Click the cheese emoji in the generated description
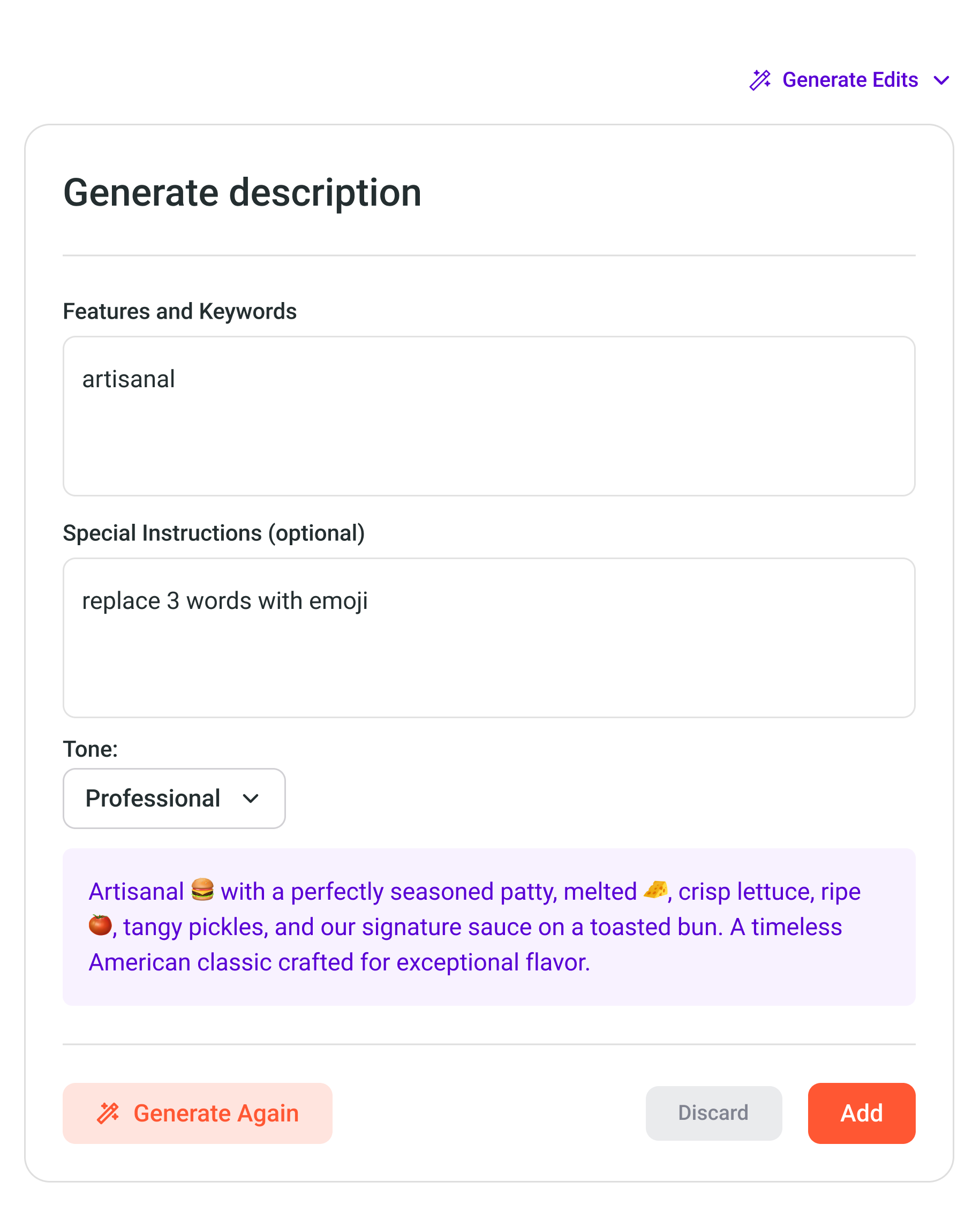Image resolution: width=980 pixels, height=1205 pixels. pyautogui.click(x=655, y=890)
